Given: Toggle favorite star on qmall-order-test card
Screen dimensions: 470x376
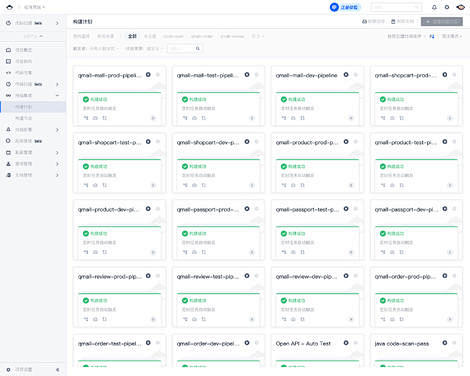Looking at the screenshot, I should coord(158,343).
